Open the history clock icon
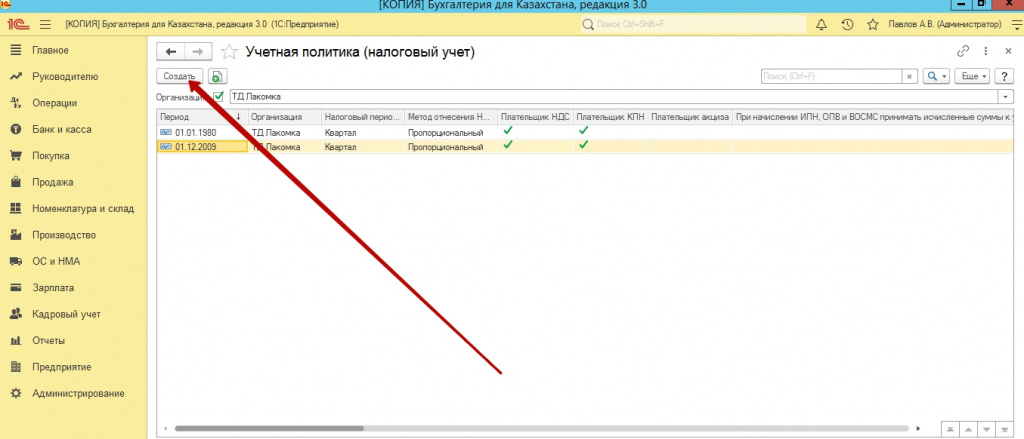This screenshot has width=1024, height=439. [x=847, y=25]
